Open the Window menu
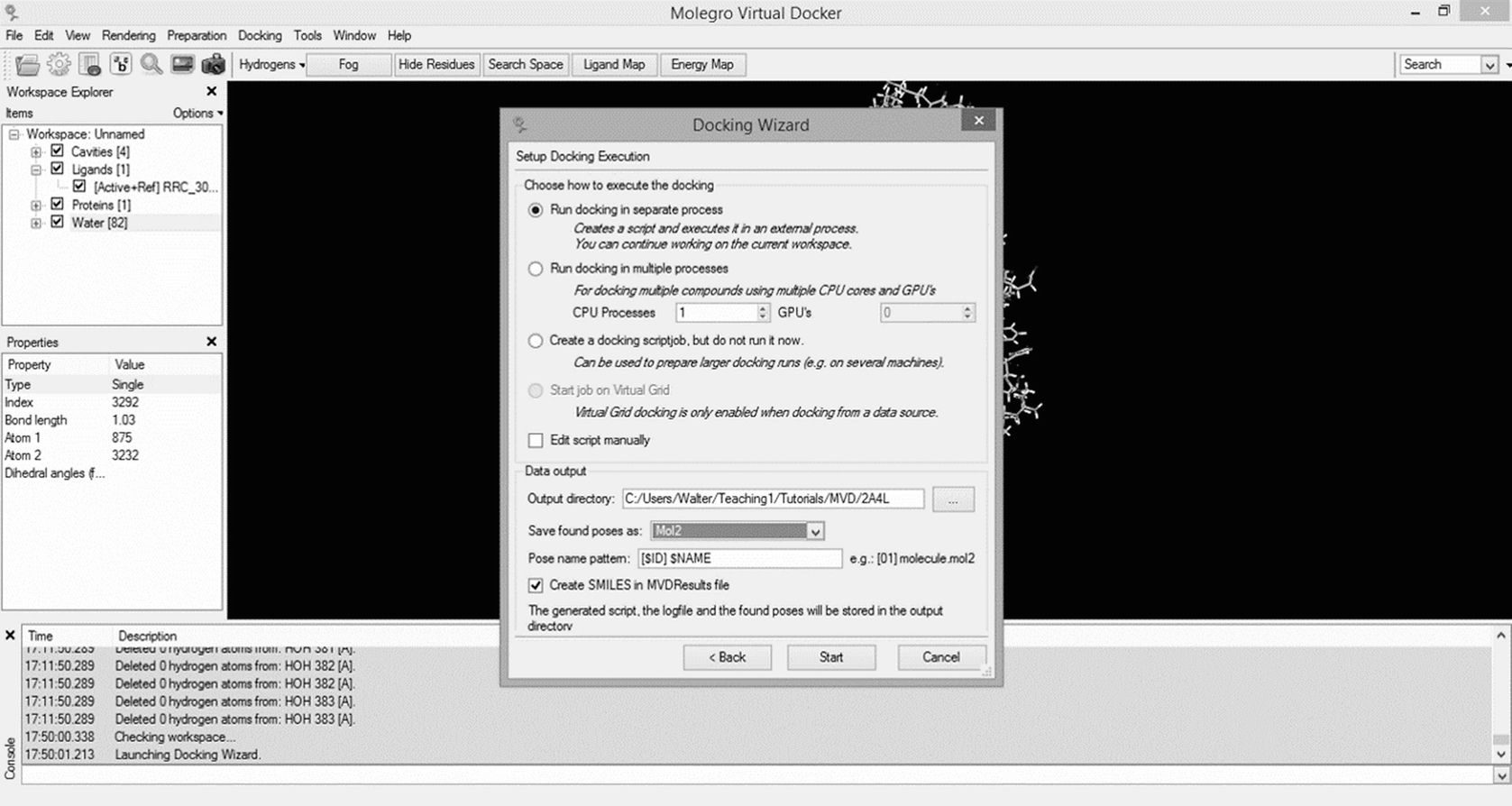This screenshot has width=1512, height=806. click(x=354, y=35)
